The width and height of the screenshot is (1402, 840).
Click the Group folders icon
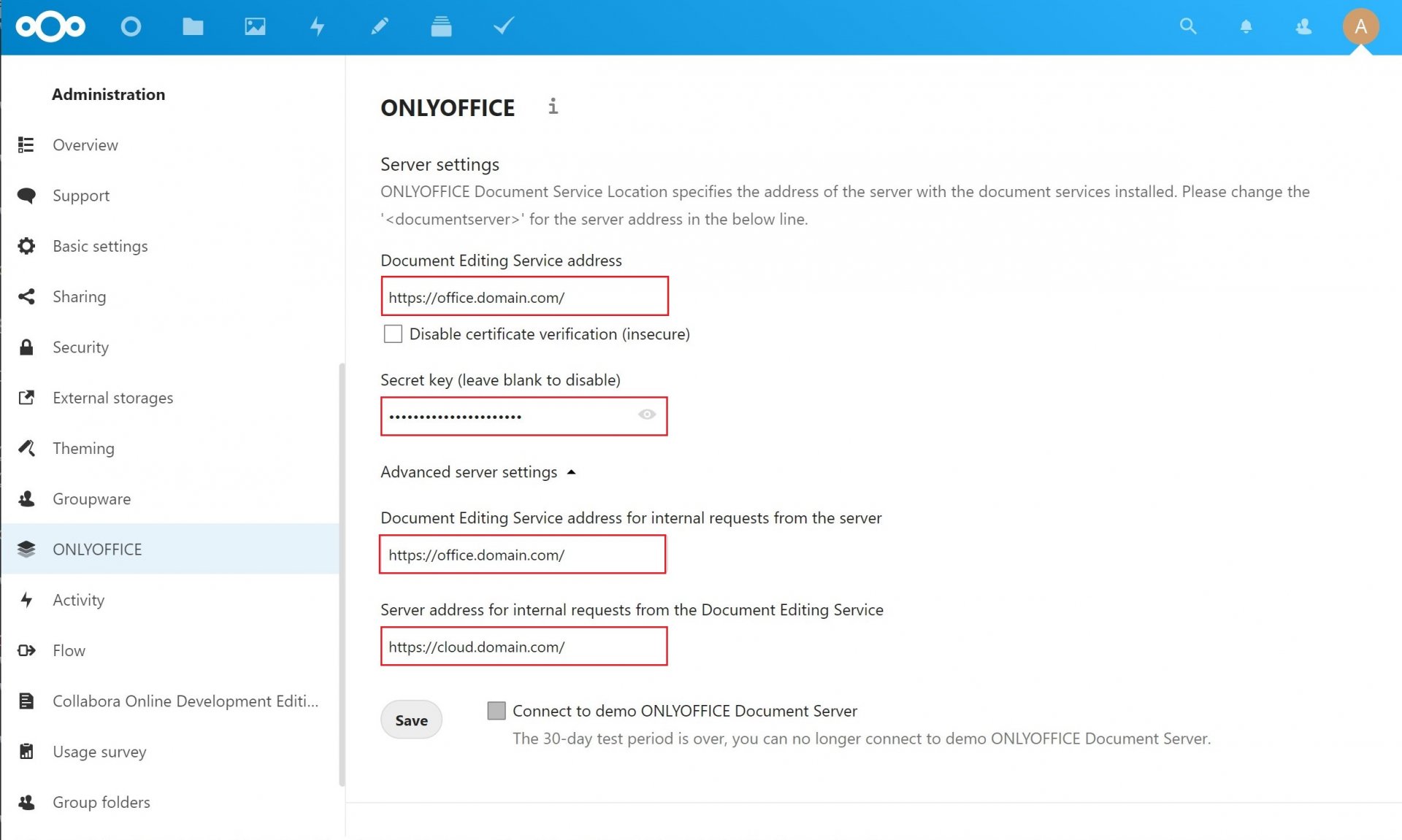pos(26,801)
